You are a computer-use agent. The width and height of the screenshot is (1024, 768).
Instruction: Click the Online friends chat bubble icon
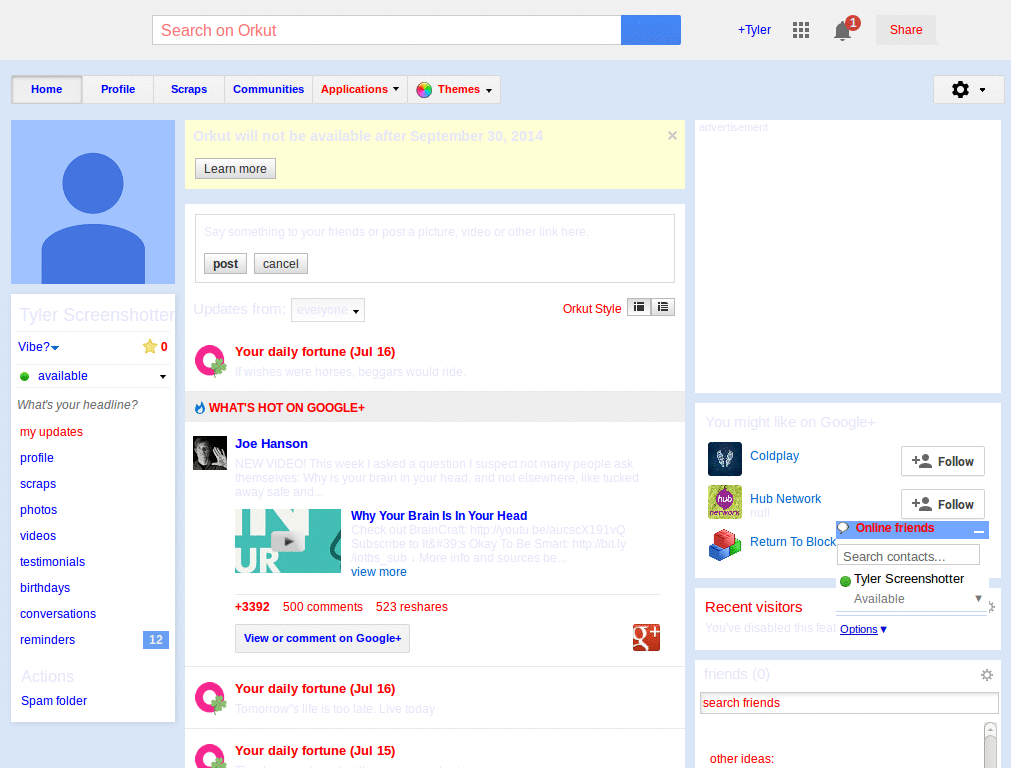(x=843, y=528)
